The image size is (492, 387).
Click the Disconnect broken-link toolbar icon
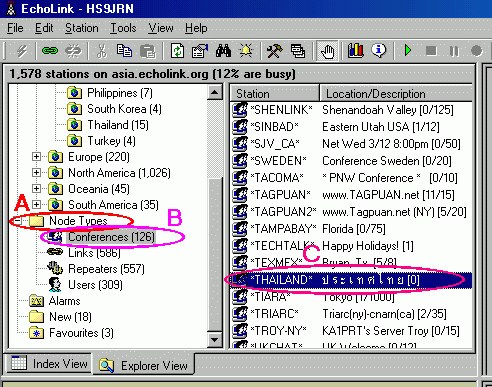[x=73, y=51]
